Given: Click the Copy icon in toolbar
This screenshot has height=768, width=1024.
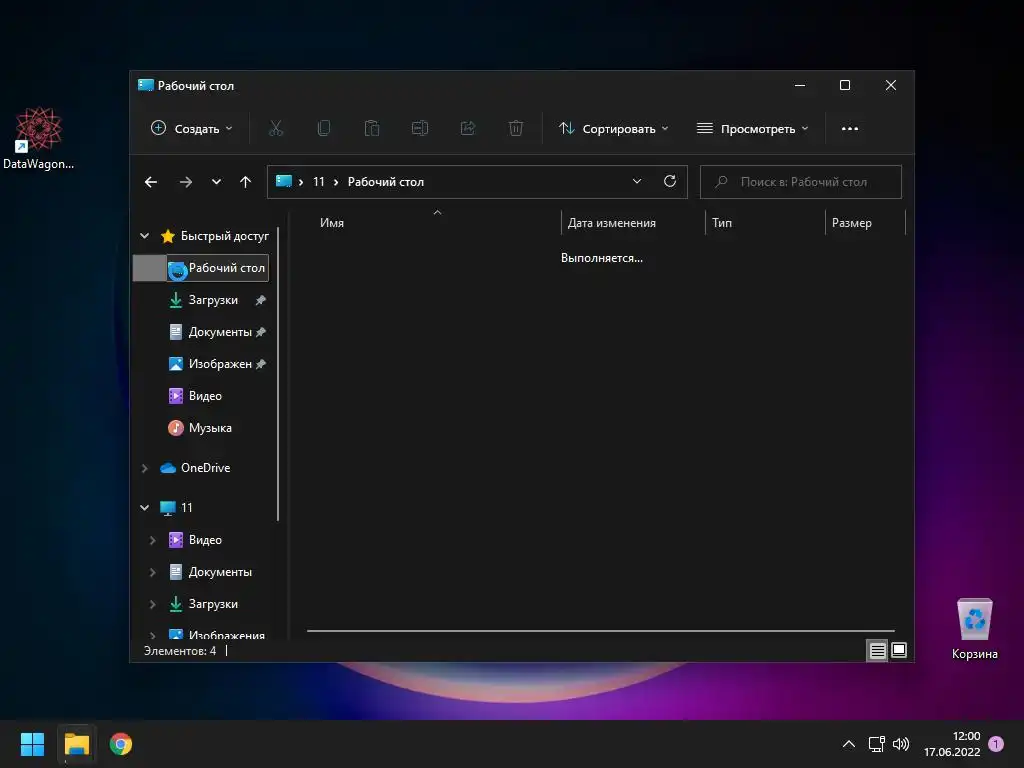Looking at the screenshot, I should pyautogui.click(x=324, y=129).
